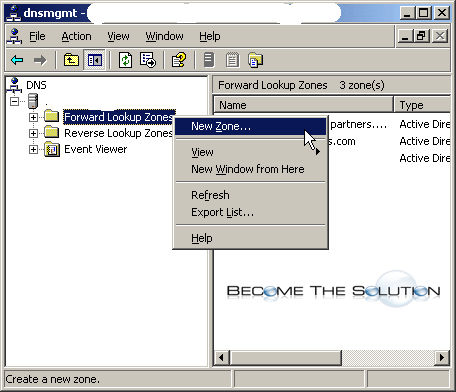Open the Window menu

[164, 36]
